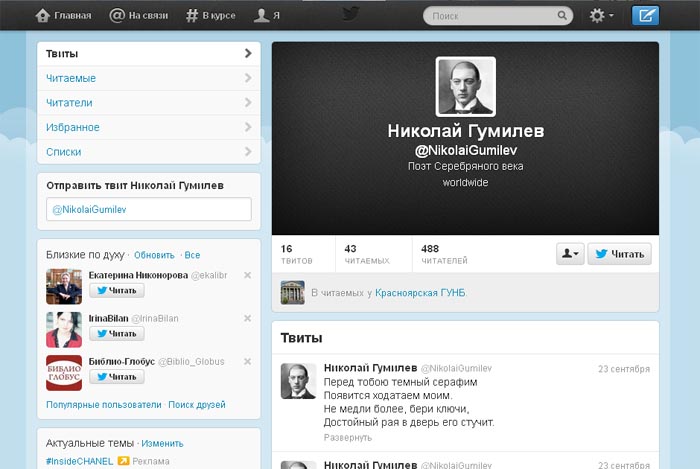Expand the first tweet via Развернуть
The height and width of the screenshot is (469, 700).
tap(347, 438)
